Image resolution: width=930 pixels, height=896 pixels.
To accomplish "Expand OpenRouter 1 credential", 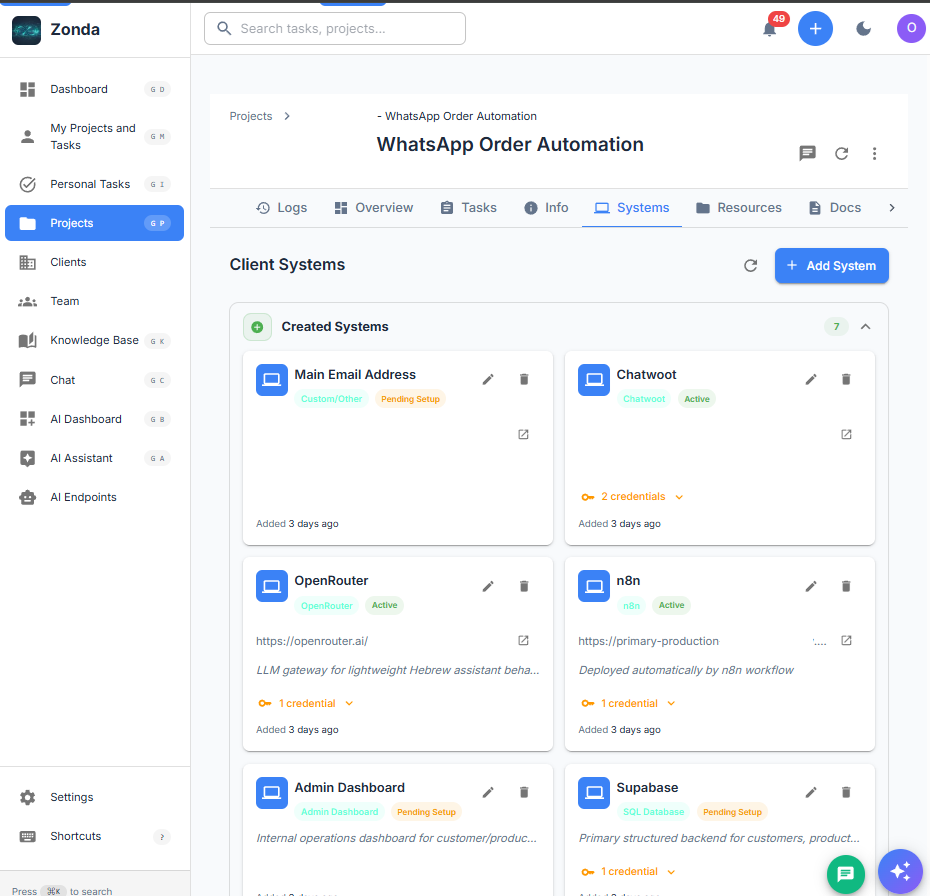I will point(306,703).
